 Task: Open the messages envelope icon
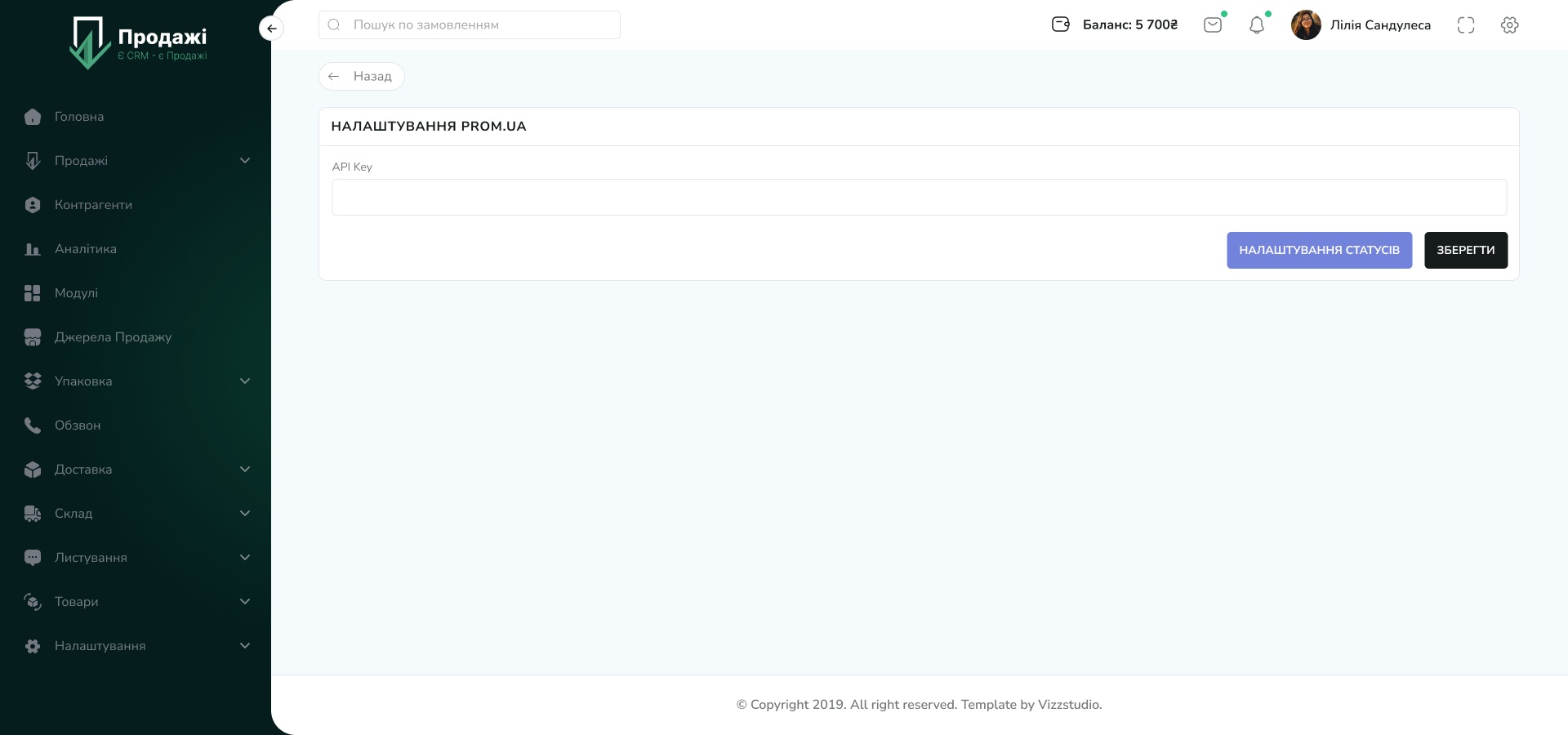point(1213,24)
